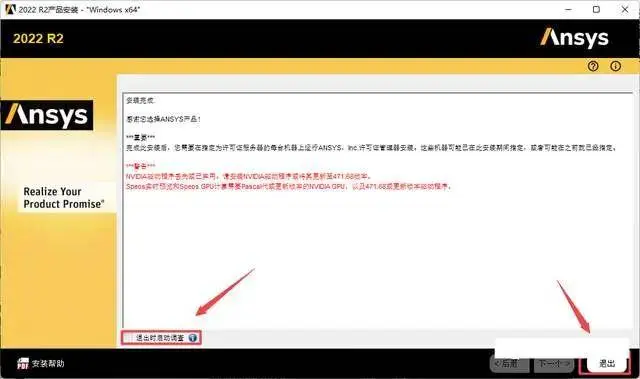The width and height of the screenshot is (640, 379).
Task: Click the installation complete text line
Action: (140, 100)
